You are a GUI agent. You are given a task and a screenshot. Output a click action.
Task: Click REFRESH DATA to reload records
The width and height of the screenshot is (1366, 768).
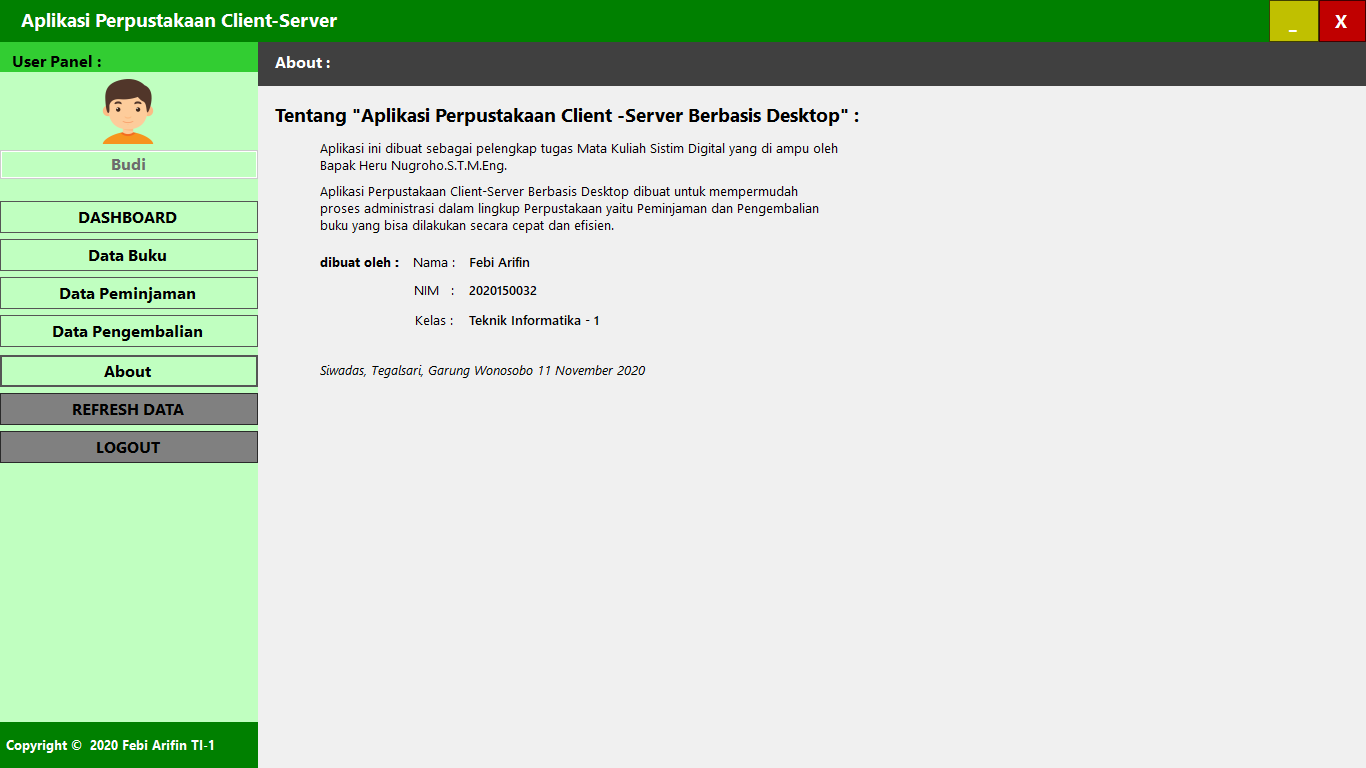coord(128,409)
